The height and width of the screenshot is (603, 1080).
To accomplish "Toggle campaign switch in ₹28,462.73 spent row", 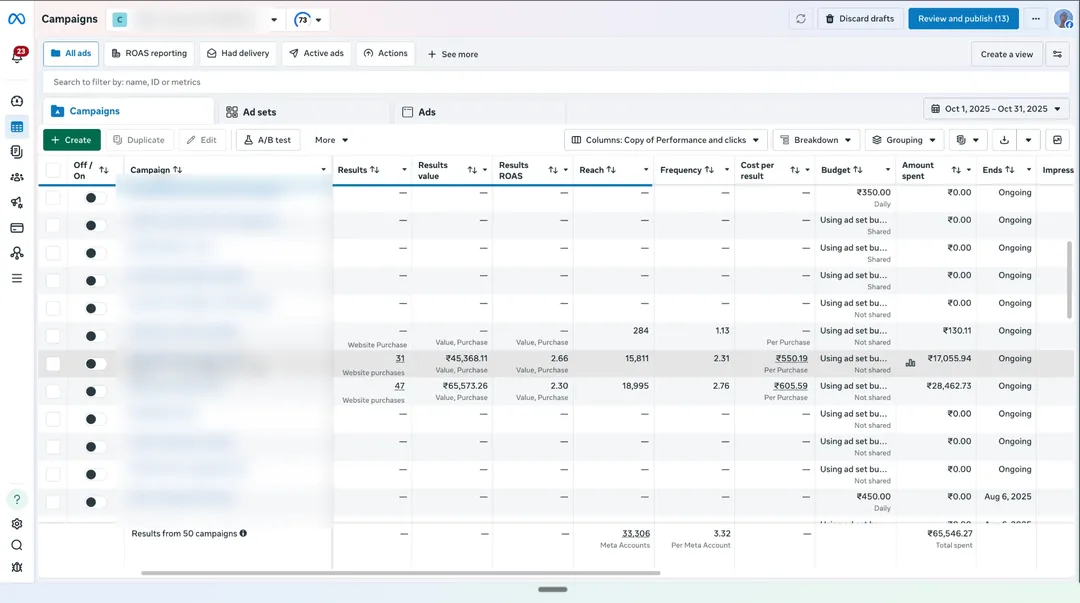I will tap(95, 391).
